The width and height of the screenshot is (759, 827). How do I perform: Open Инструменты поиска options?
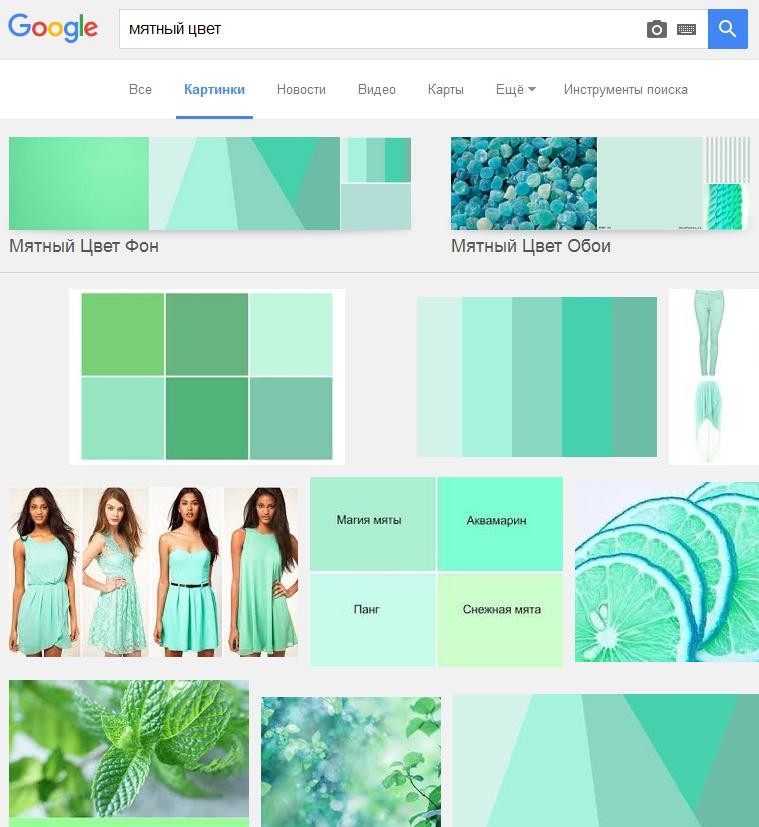tap(625, 89)
